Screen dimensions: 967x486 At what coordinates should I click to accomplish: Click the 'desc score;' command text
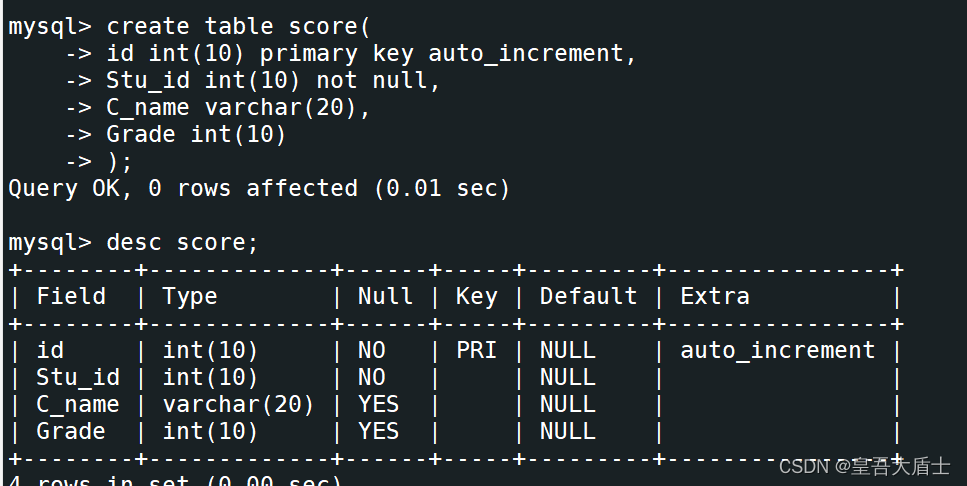click(x=182, y=242)
